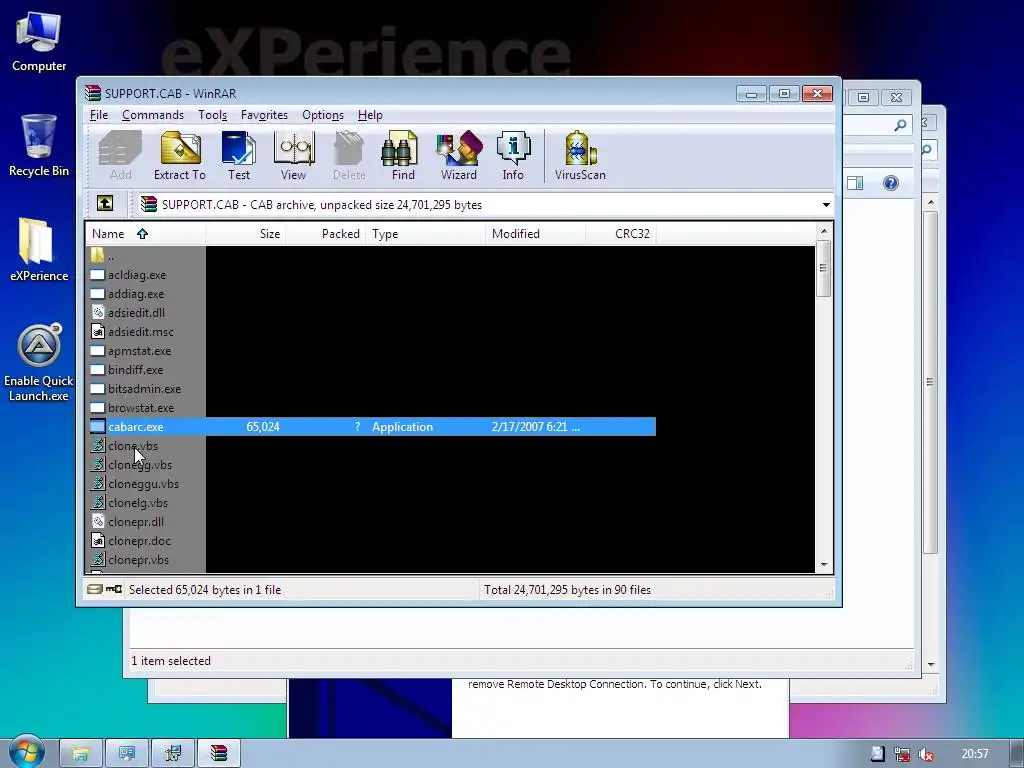
Task: Click the help icon in background Explorer window
Action: [891, 183]
